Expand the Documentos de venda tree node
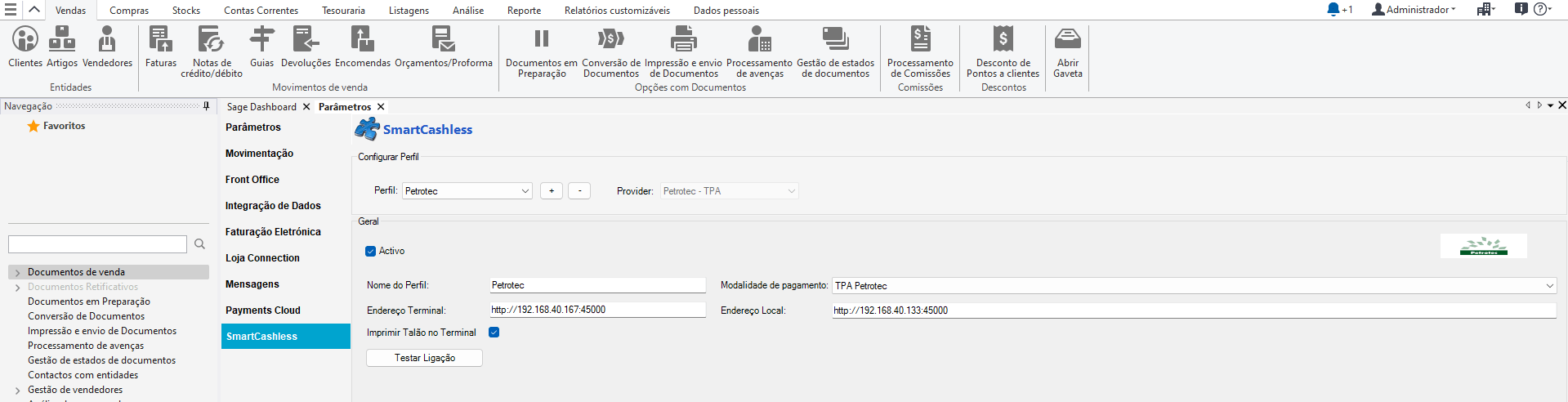The width and height of the screenshot is (1568, 402). [17, 273]
